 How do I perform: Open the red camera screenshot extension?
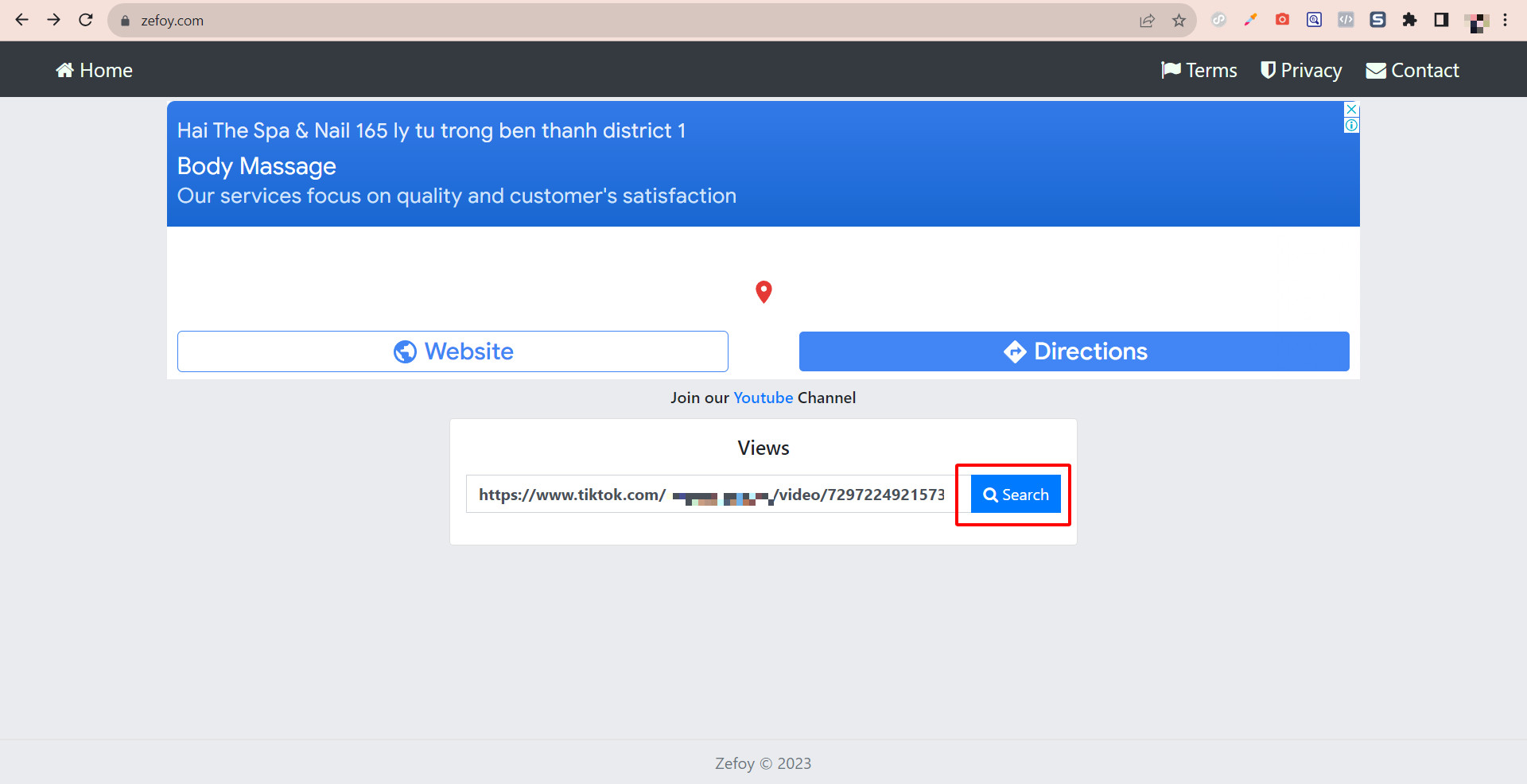click(x=1282, y=20)
